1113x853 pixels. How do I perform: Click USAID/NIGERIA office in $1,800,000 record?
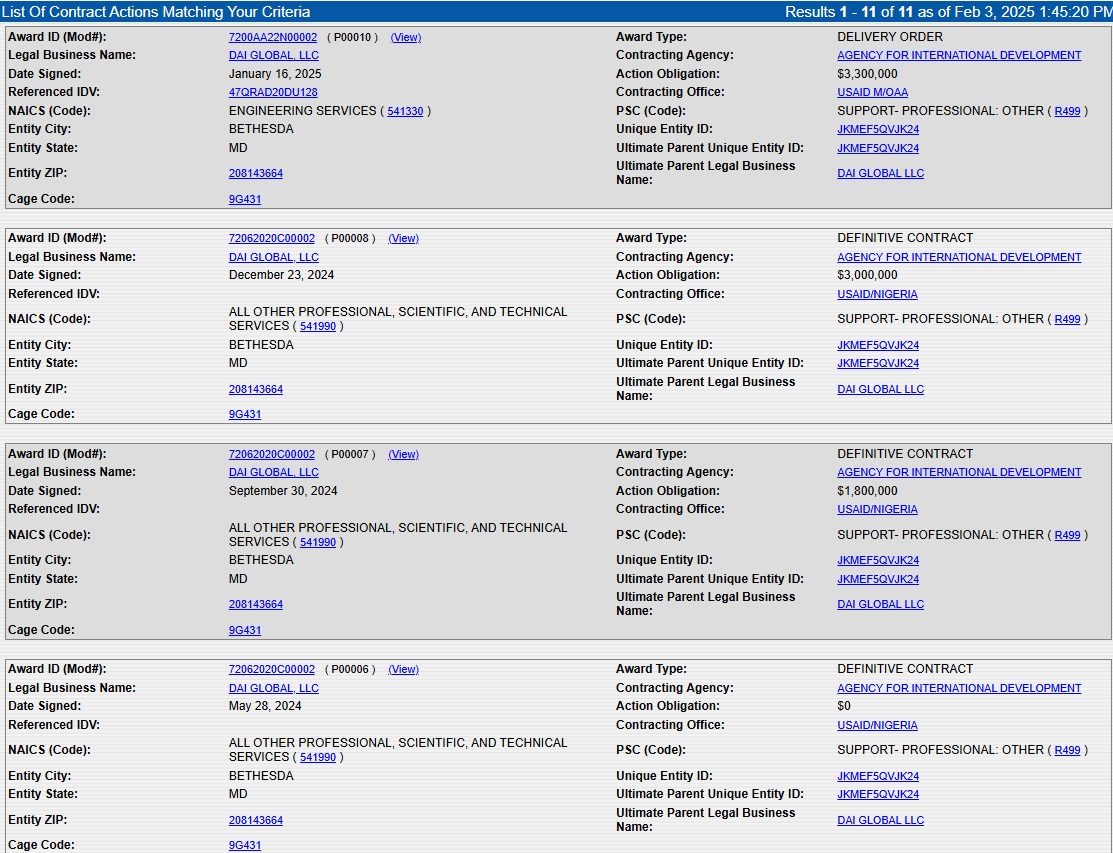(x=877, y=509)
